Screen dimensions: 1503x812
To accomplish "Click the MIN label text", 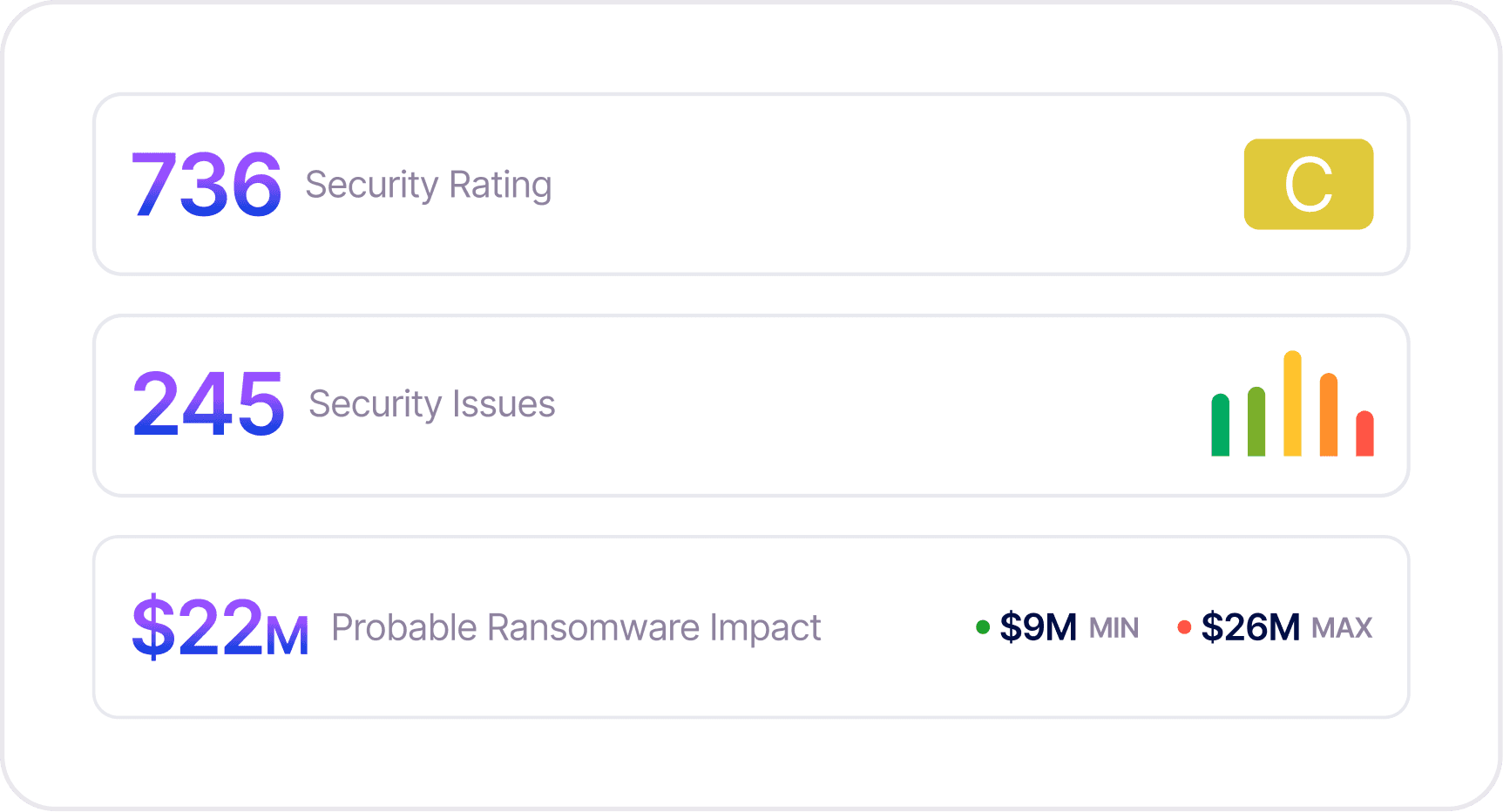I will (1114, 628).
